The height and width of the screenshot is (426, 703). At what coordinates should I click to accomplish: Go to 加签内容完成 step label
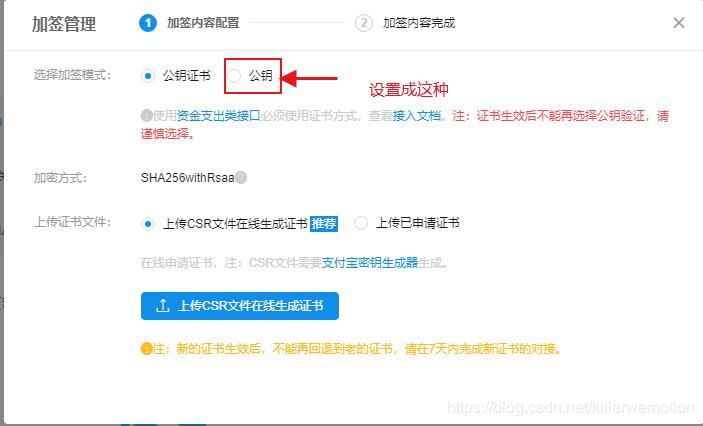click(419, 23)
